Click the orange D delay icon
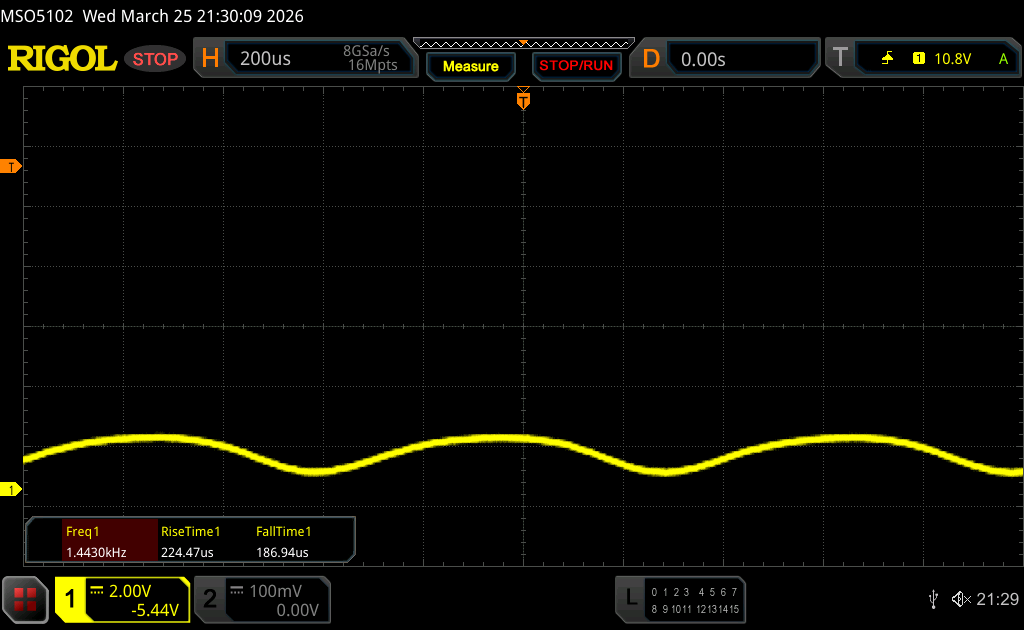 click(651, 59)
